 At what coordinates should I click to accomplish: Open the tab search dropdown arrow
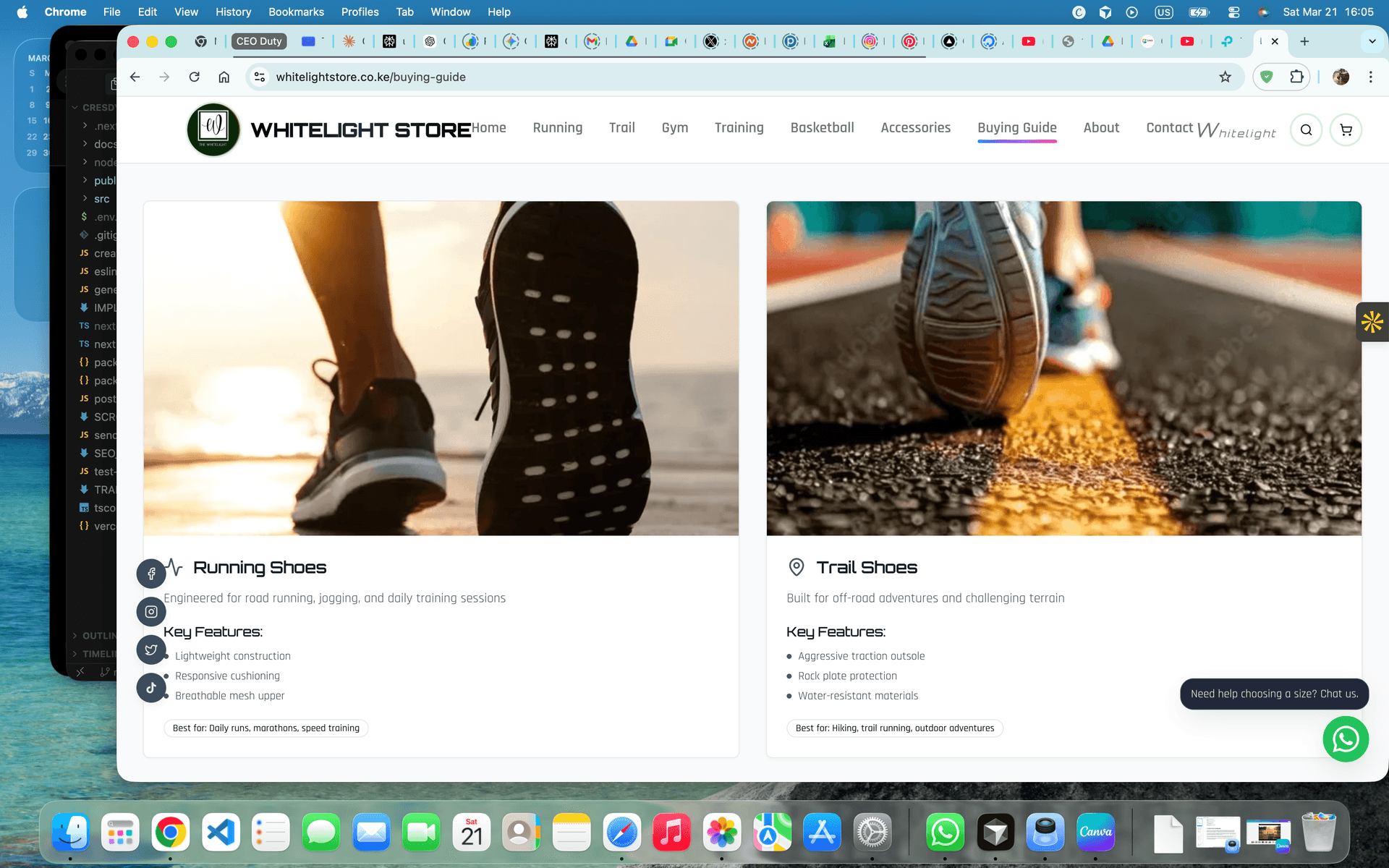1372,41
